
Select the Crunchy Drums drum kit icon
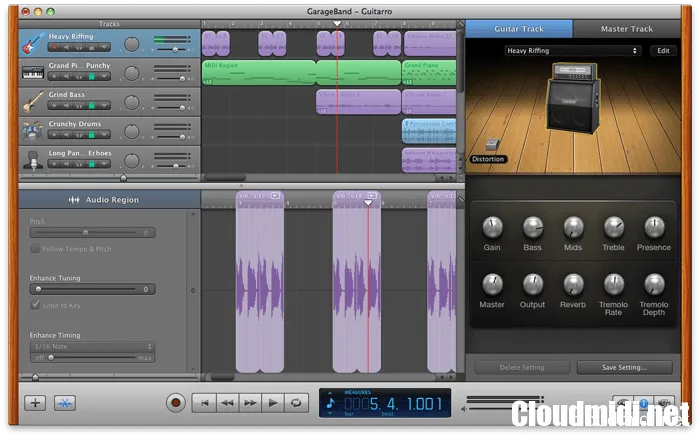tap(32, 130)
